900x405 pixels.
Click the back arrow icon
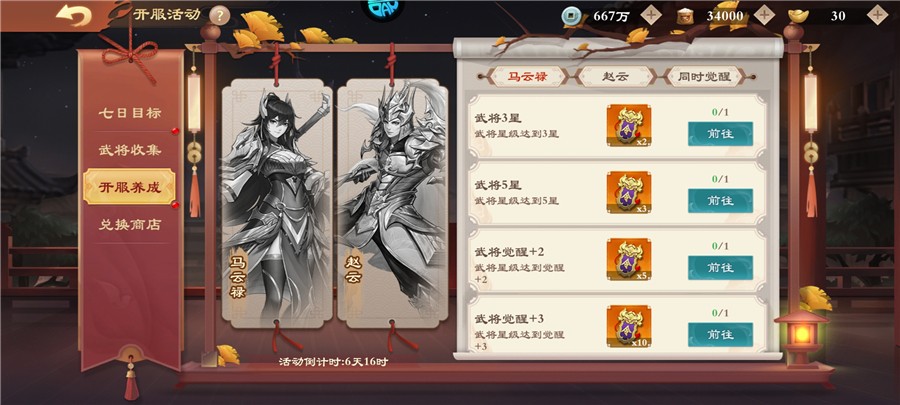pos(73,15)
